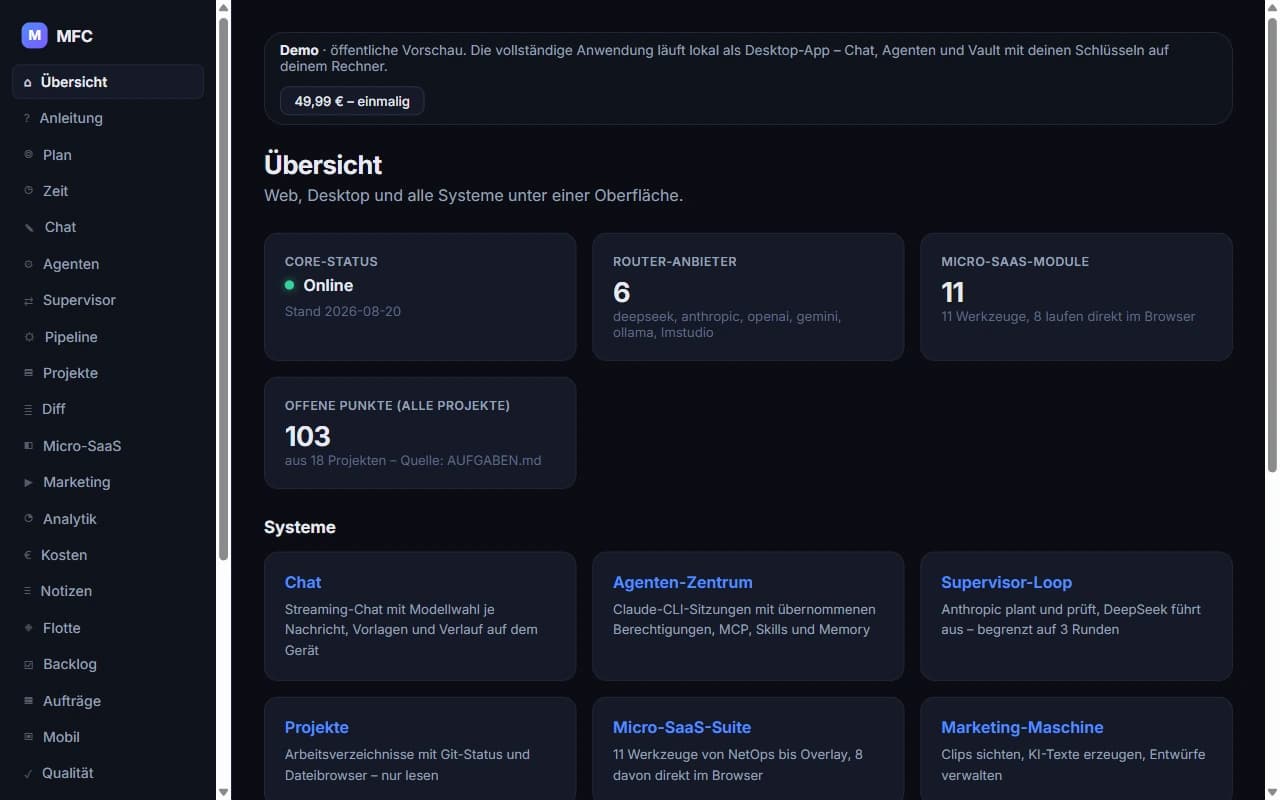The image size is (1280, 800).
Task: Click '11 Werkzeuge, 8 laufen direkt im Browser'
Action: [x=1068, y=316]
